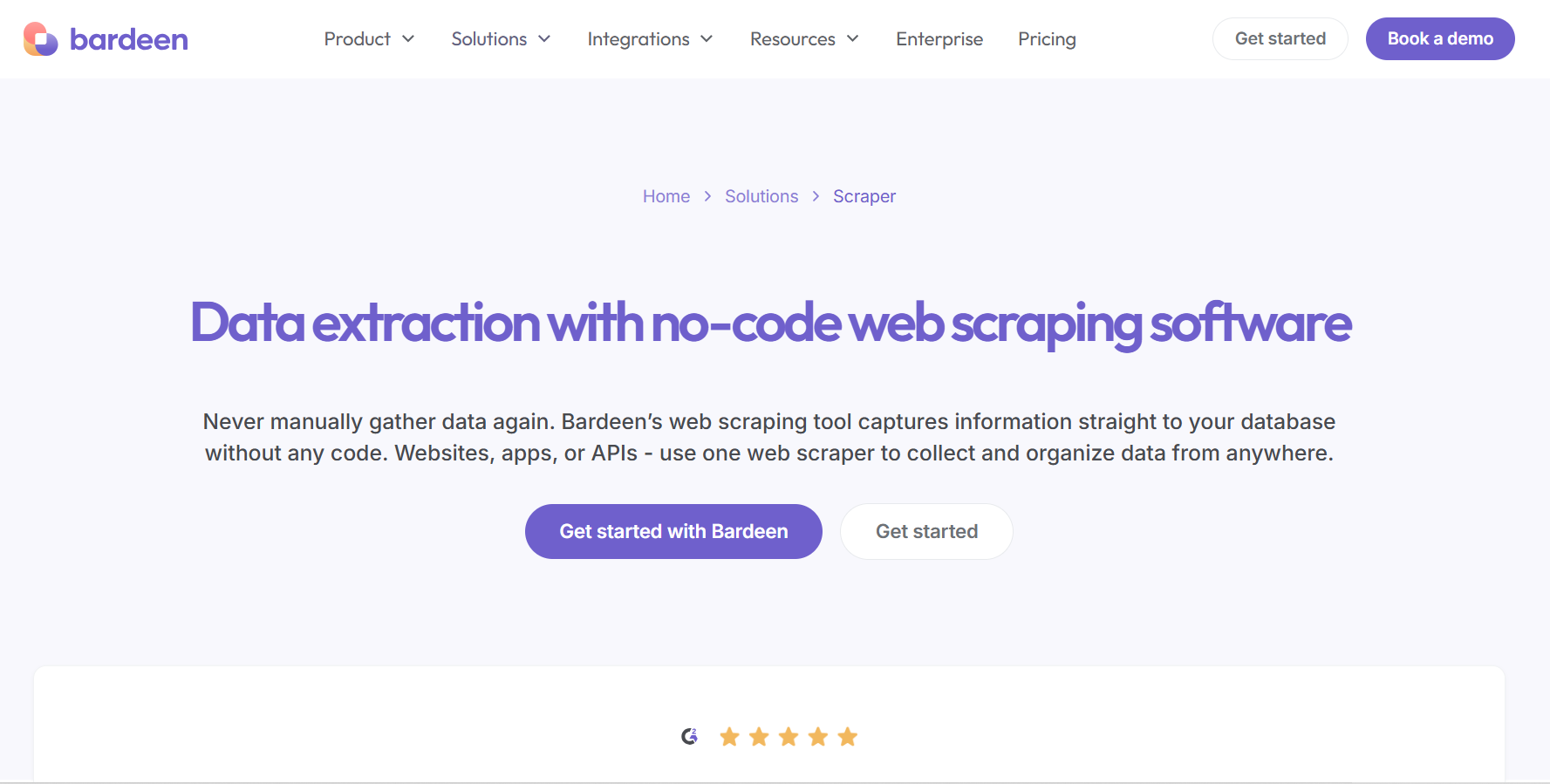Select Enterprise in the navigation
Viewport: 1550px width, 784px height.
pos(939,39)
